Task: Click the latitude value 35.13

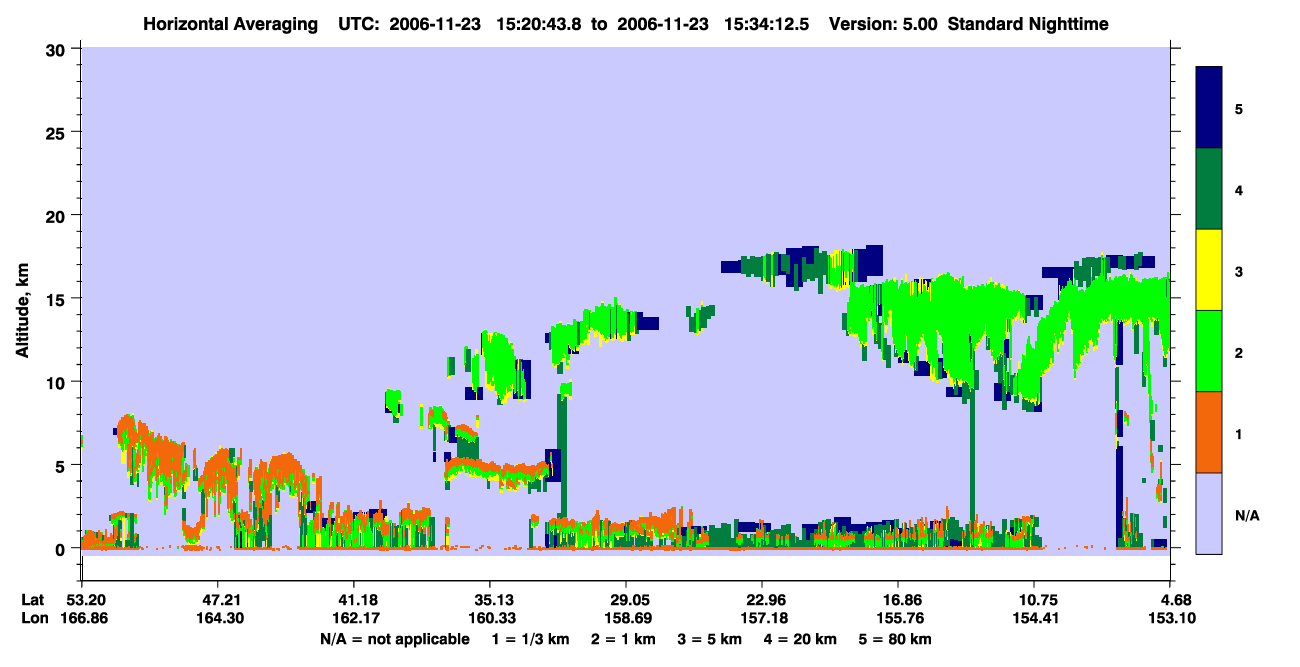Action: 490,600
